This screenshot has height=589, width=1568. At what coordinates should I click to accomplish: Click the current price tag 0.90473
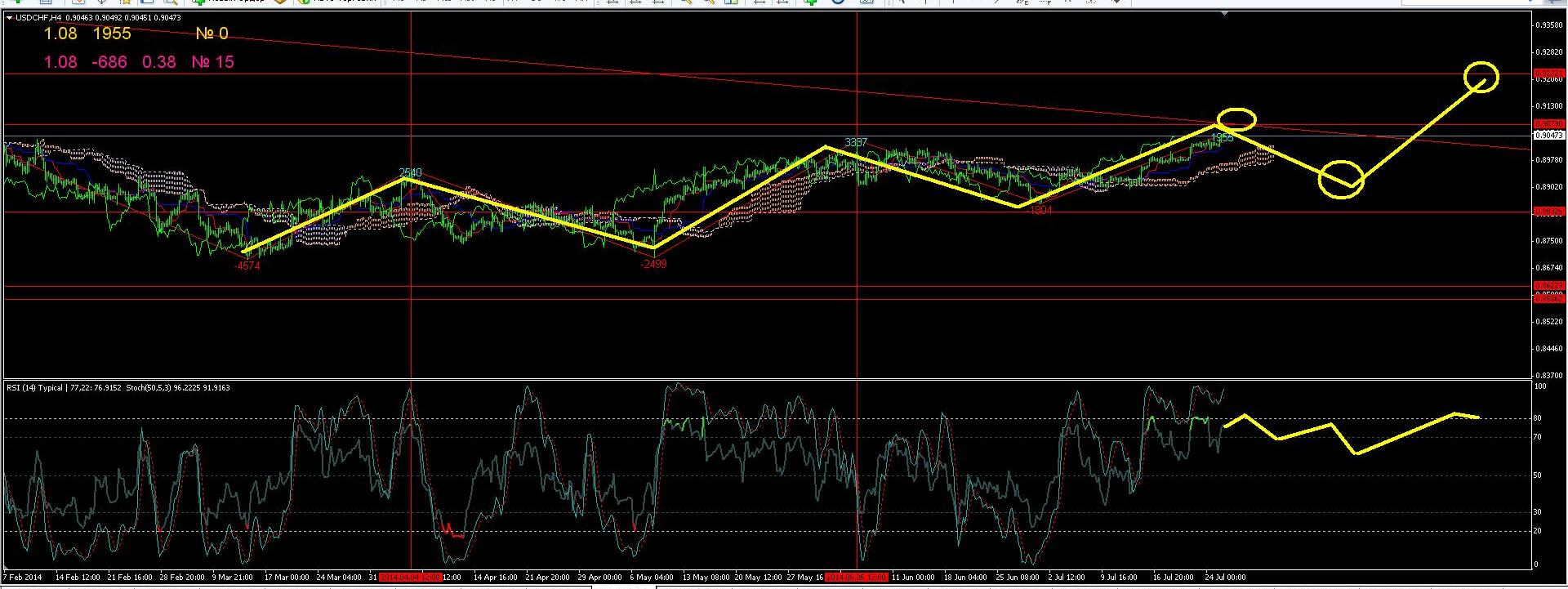(x=1549, y=136)
